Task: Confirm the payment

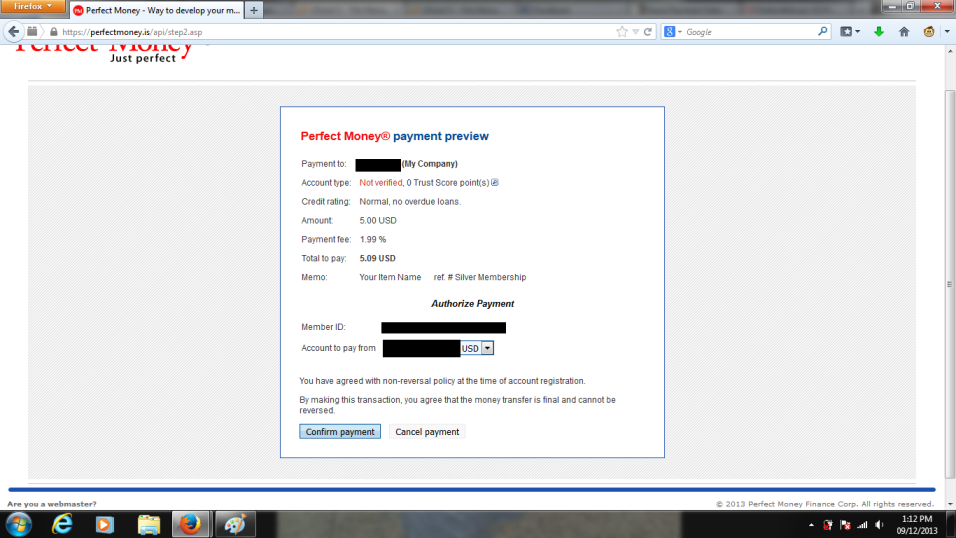Action: pyautogui.click(x=340, y=432)
